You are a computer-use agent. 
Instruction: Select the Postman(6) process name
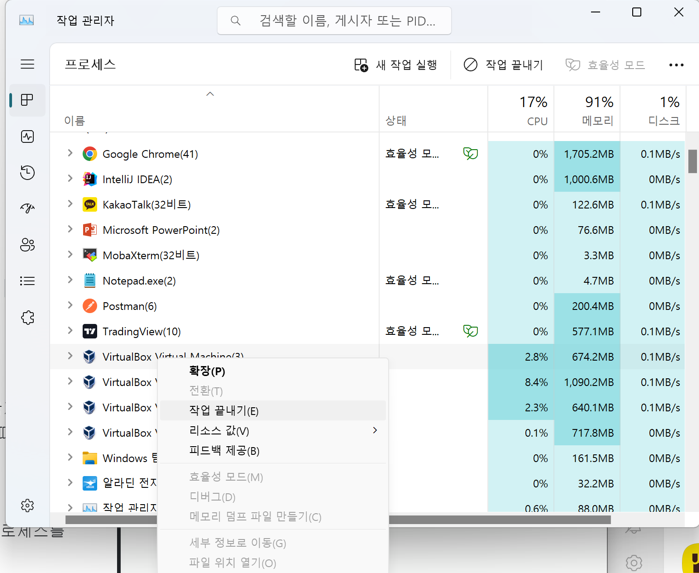coord(130,306)
